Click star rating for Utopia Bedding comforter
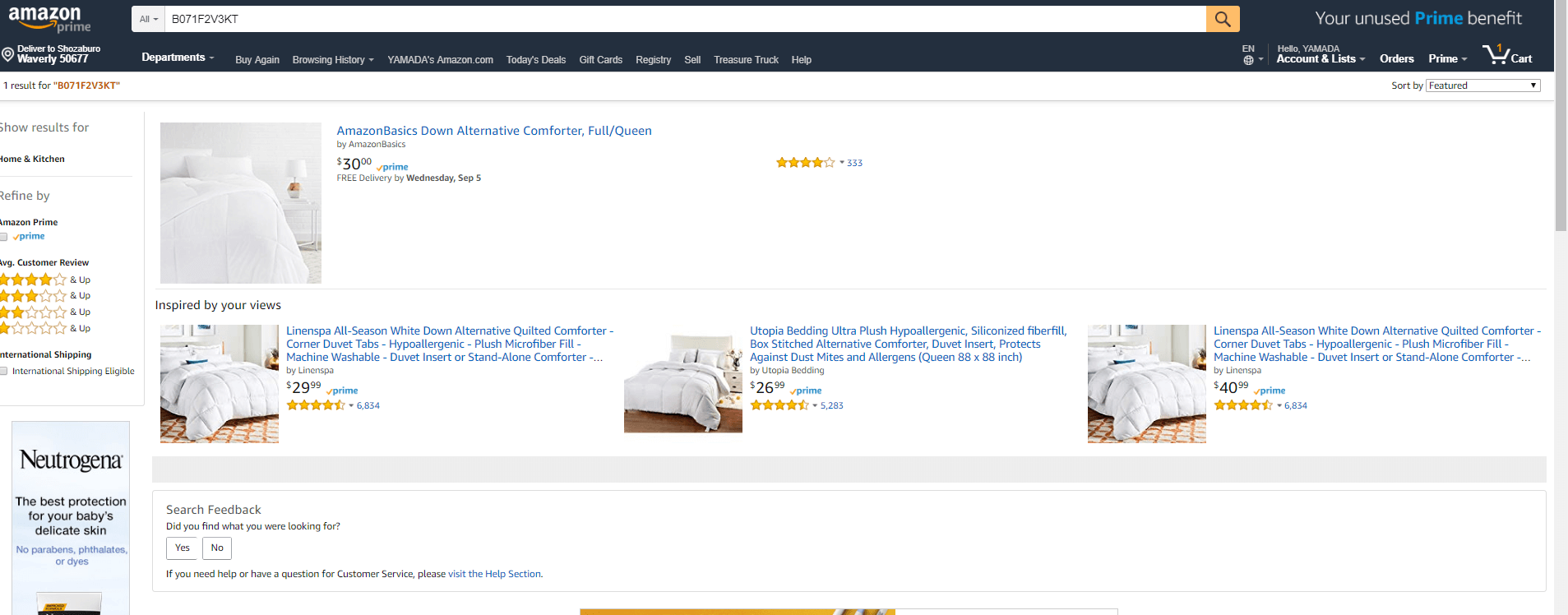1568x615 pixels. [x=779, y=405]
